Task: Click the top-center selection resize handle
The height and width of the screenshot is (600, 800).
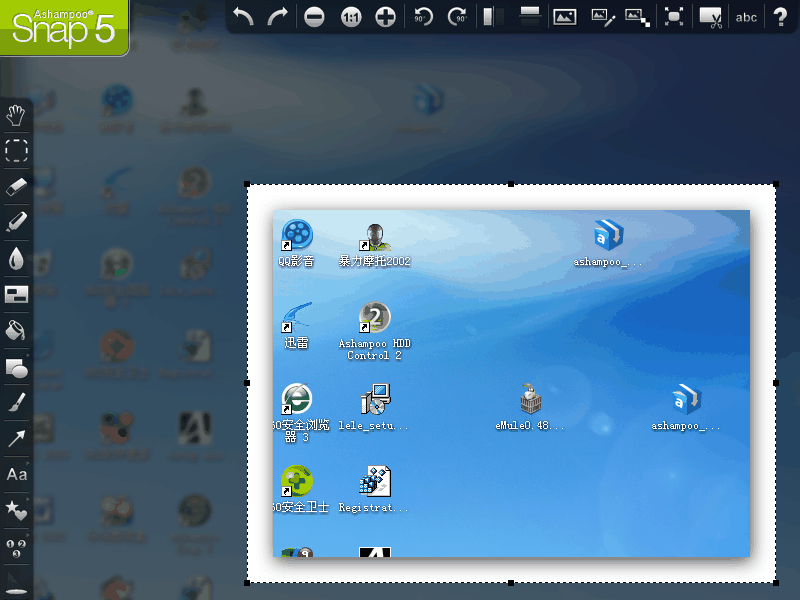Action: pyautogui.click(x=511, y=184)
